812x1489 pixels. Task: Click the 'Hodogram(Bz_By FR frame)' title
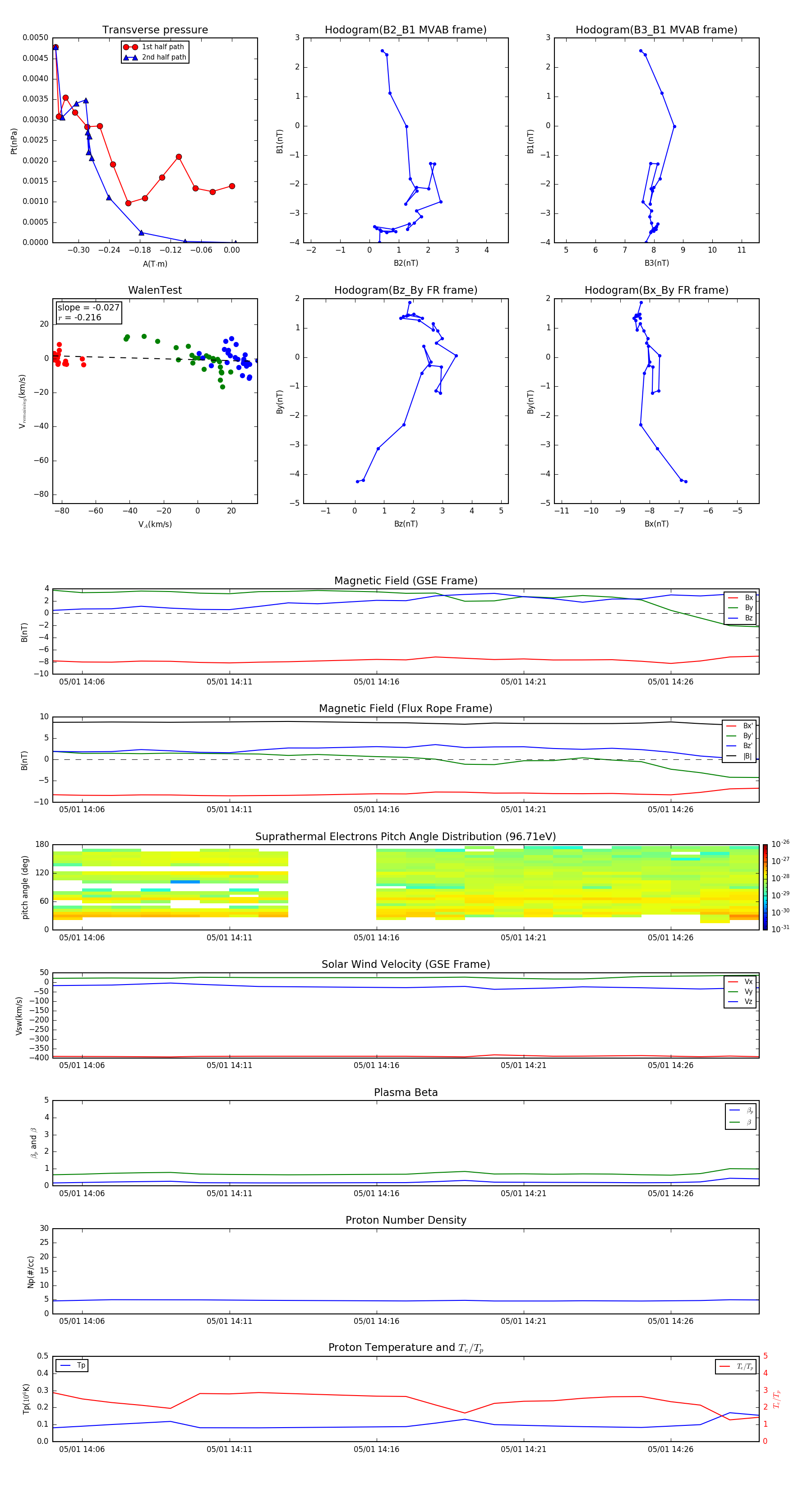[406, 290]
